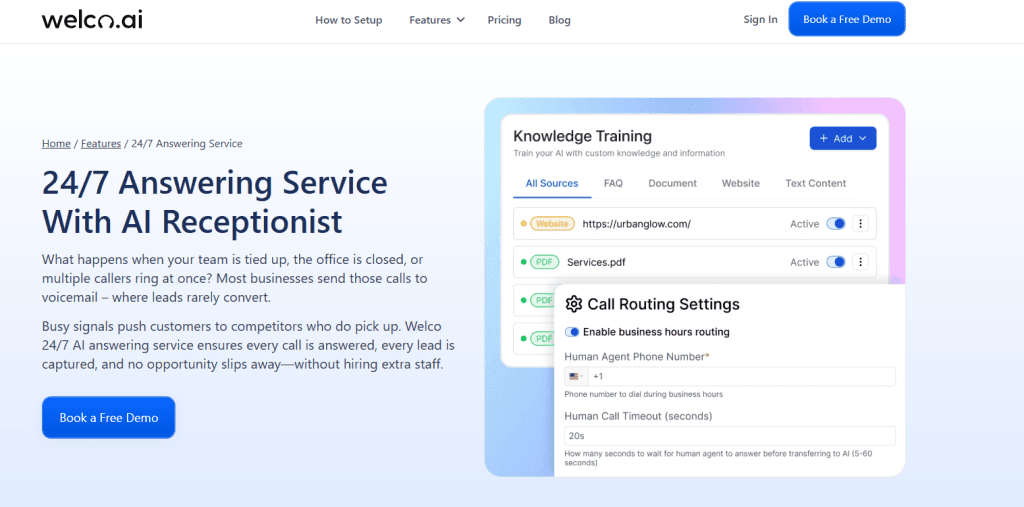Viewport: 1024px width, 507px height.
Task: Click the Call Routing Settings gear icon
Action: pyautogui.click(x=574, y=304)
